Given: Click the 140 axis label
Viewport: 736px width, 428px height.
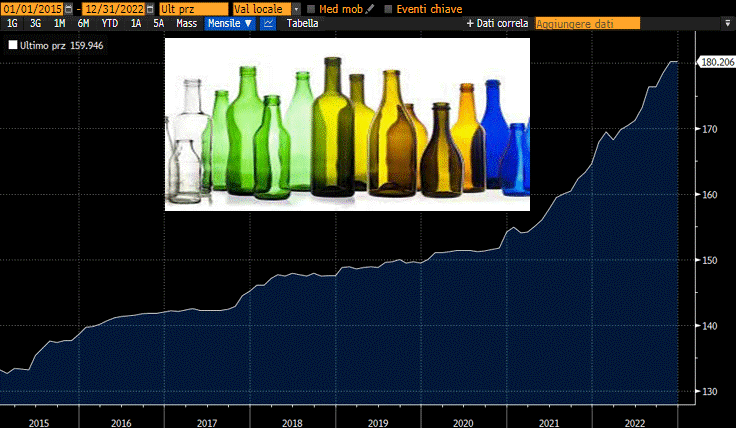Looking at the screenshot, I should click(710, 326).
